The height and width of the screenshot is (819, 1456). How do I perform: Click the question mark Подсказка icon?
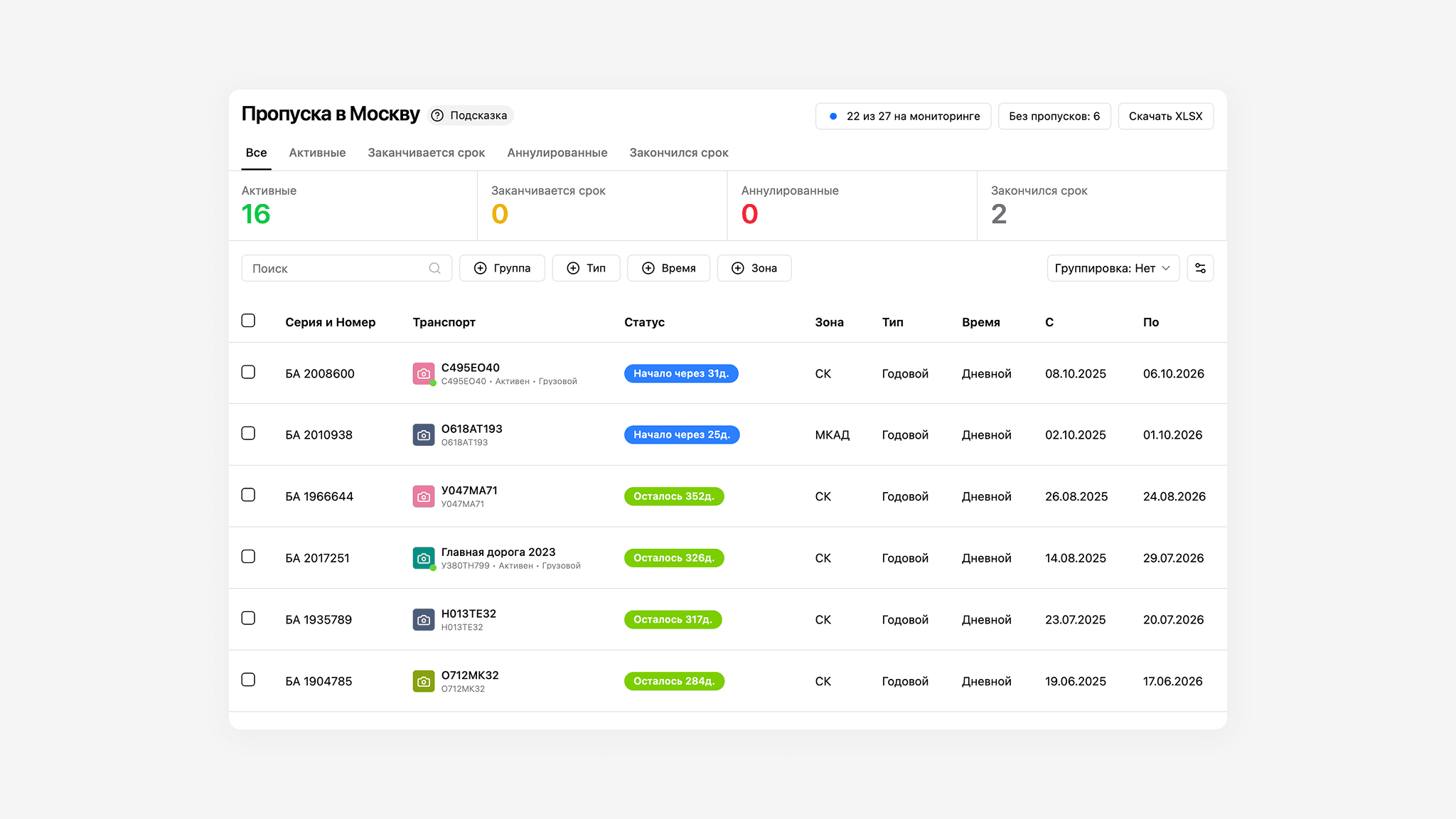tap(437, 115)
